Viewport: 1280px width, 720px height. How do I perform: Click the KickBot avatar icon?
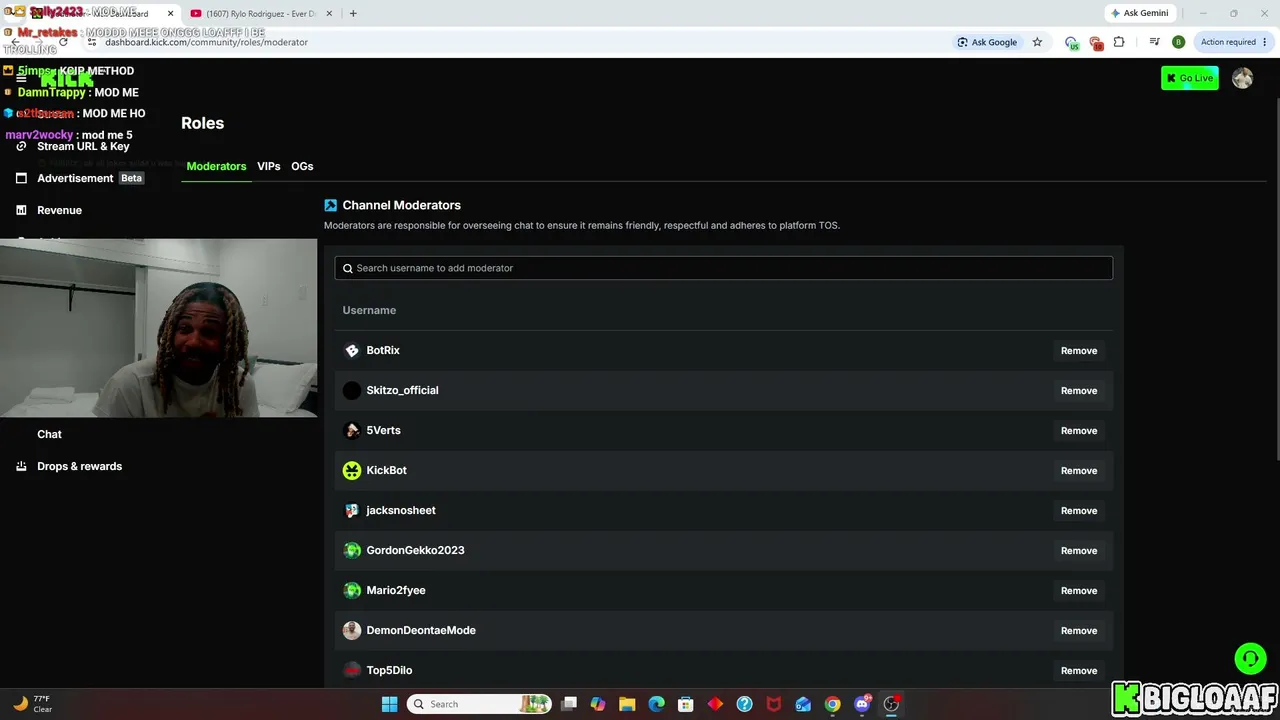coord(352,470)
